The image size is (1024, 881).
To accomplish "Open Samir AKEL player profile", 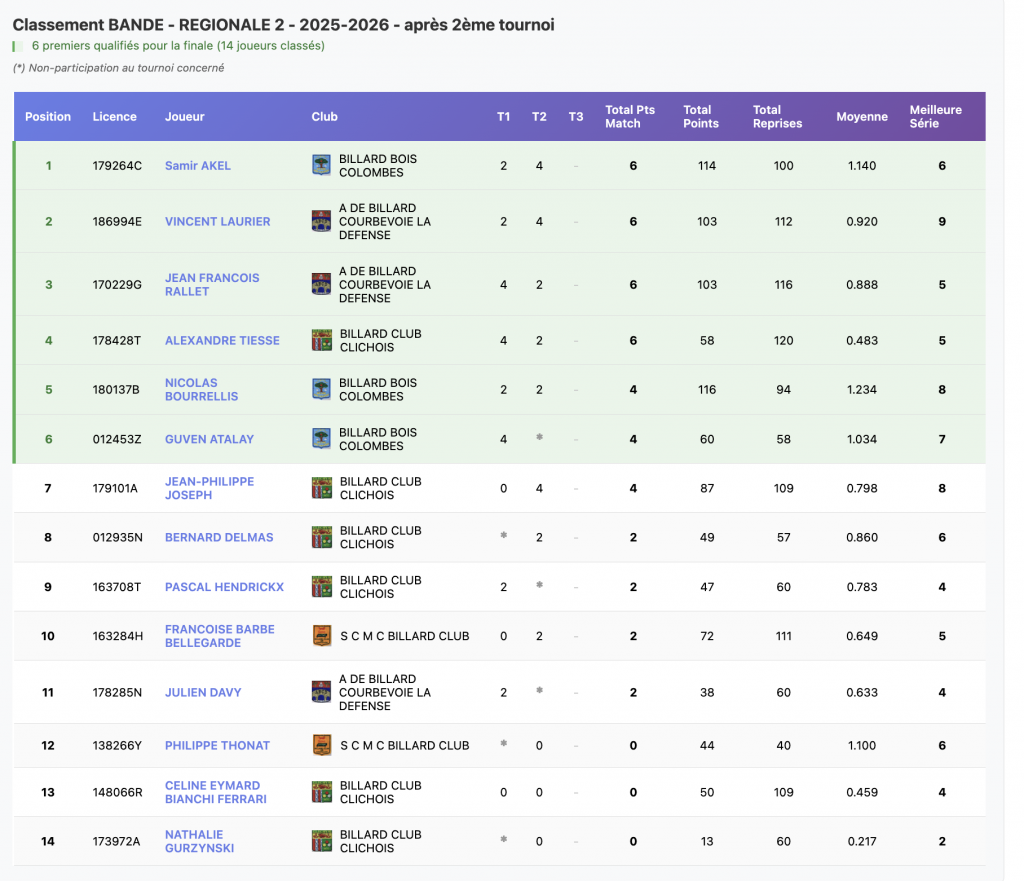I will 198,166.
